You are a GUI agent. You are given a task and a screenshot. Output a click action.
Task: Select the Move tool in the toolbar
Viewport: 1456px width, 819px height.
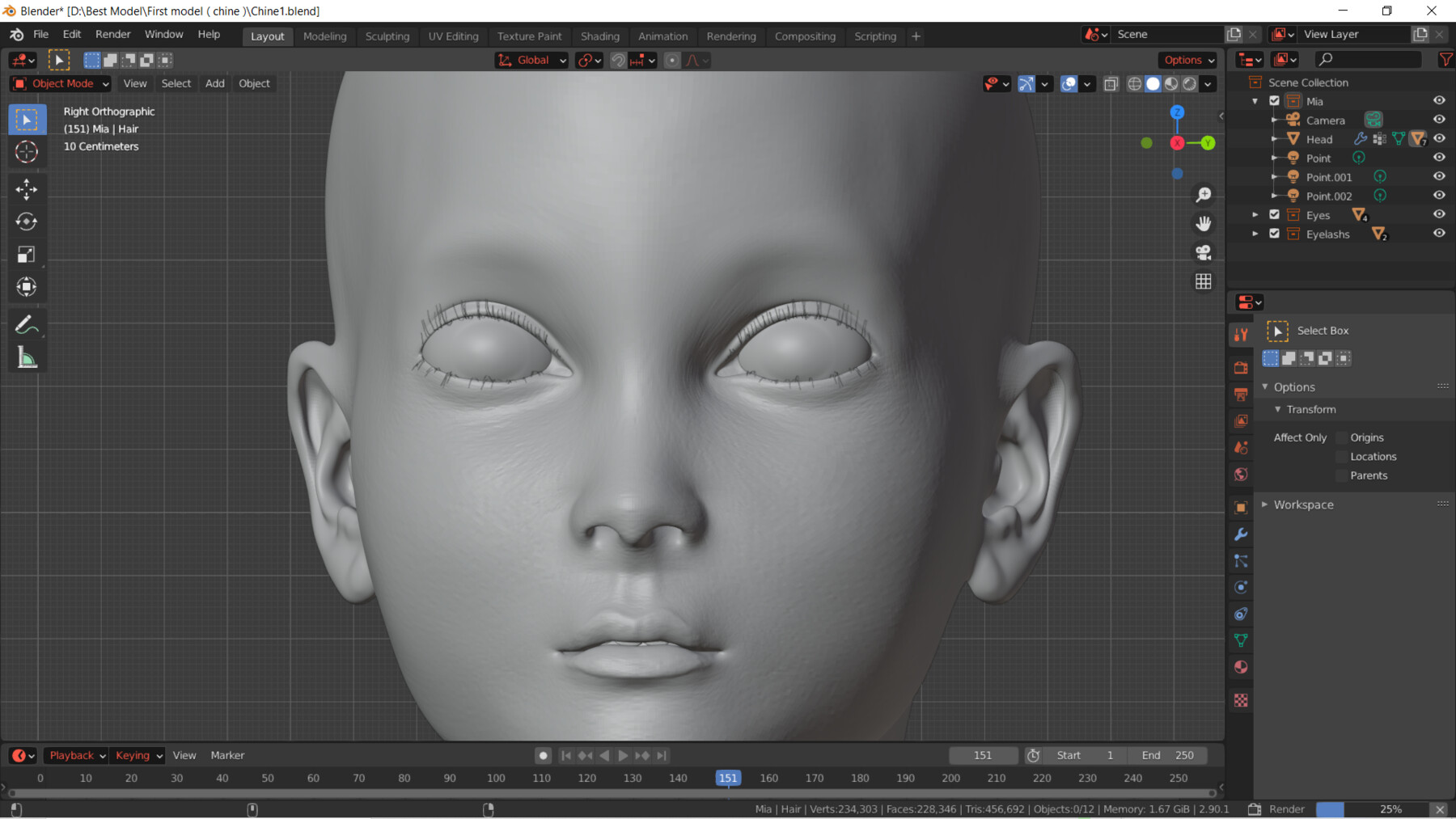[x=27, y=189]
